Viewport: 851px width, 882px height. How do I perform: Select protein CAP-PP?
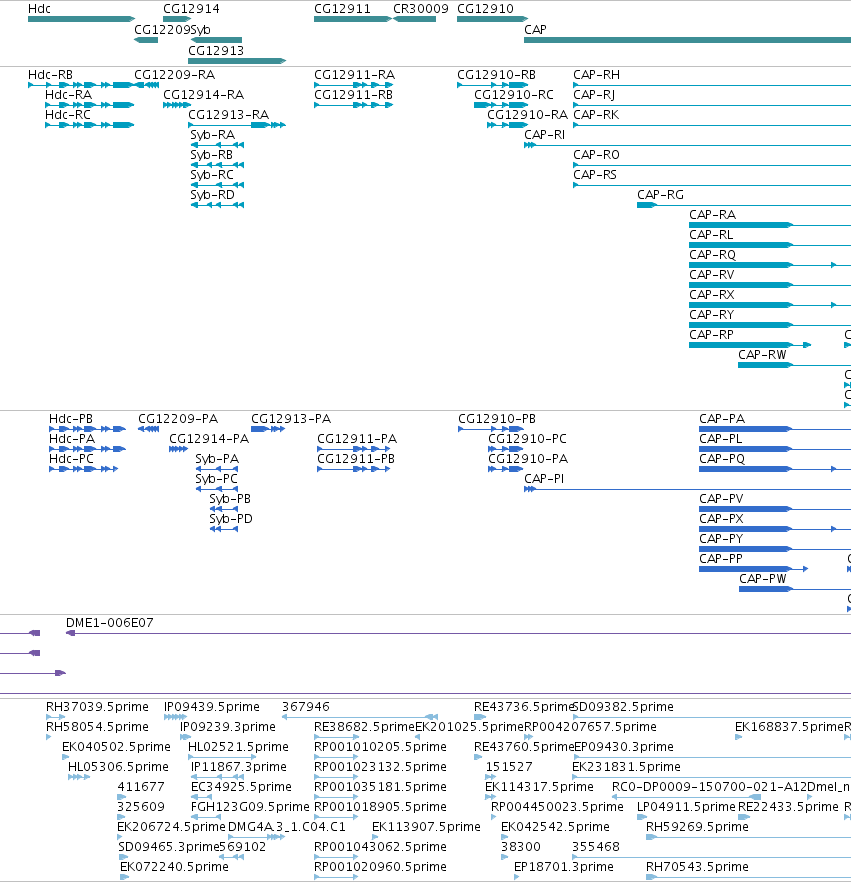pyautogui.click(x=754, y=569)
